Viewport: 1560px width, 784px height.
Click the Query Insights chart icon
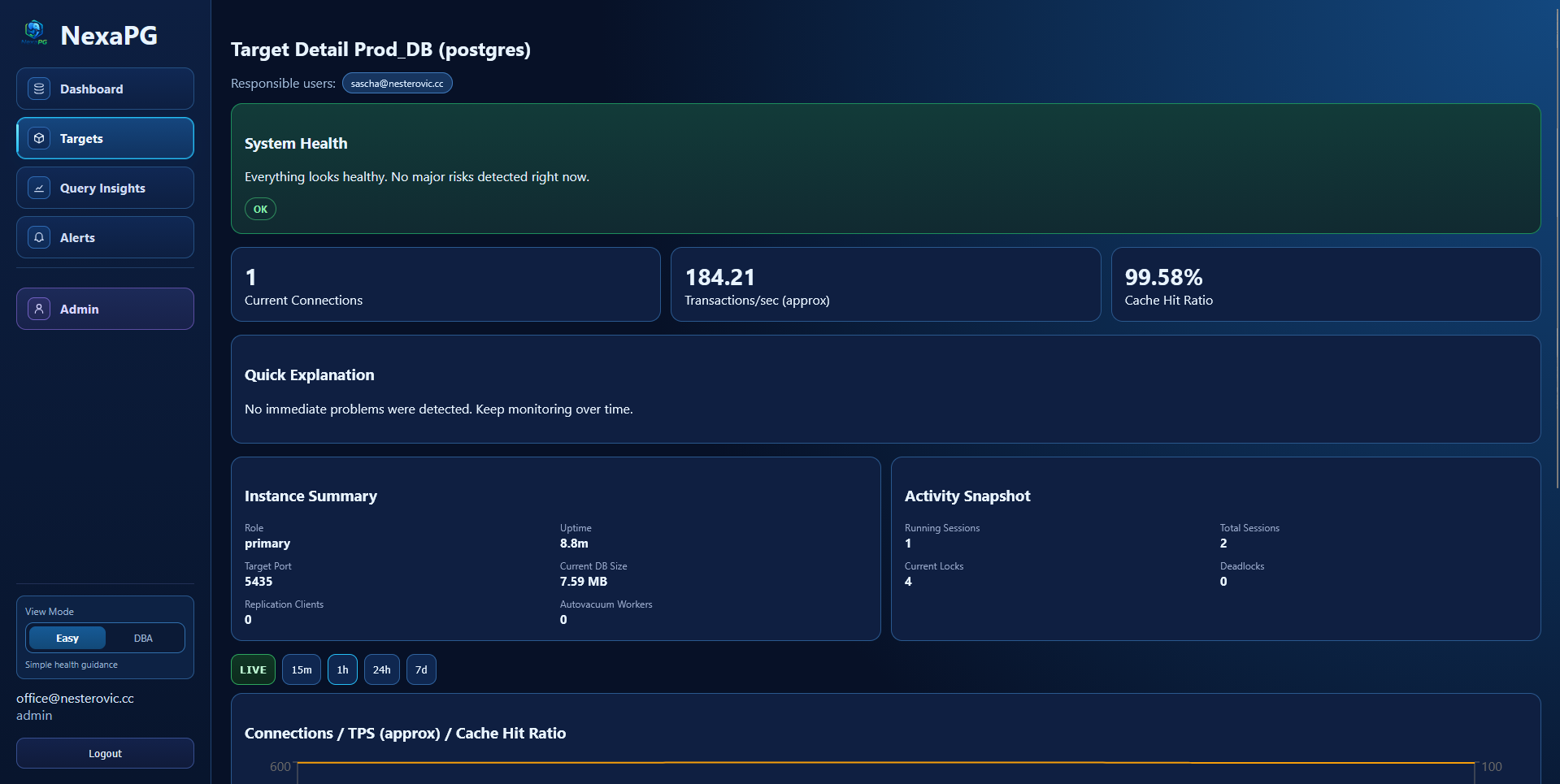[39, 188]
